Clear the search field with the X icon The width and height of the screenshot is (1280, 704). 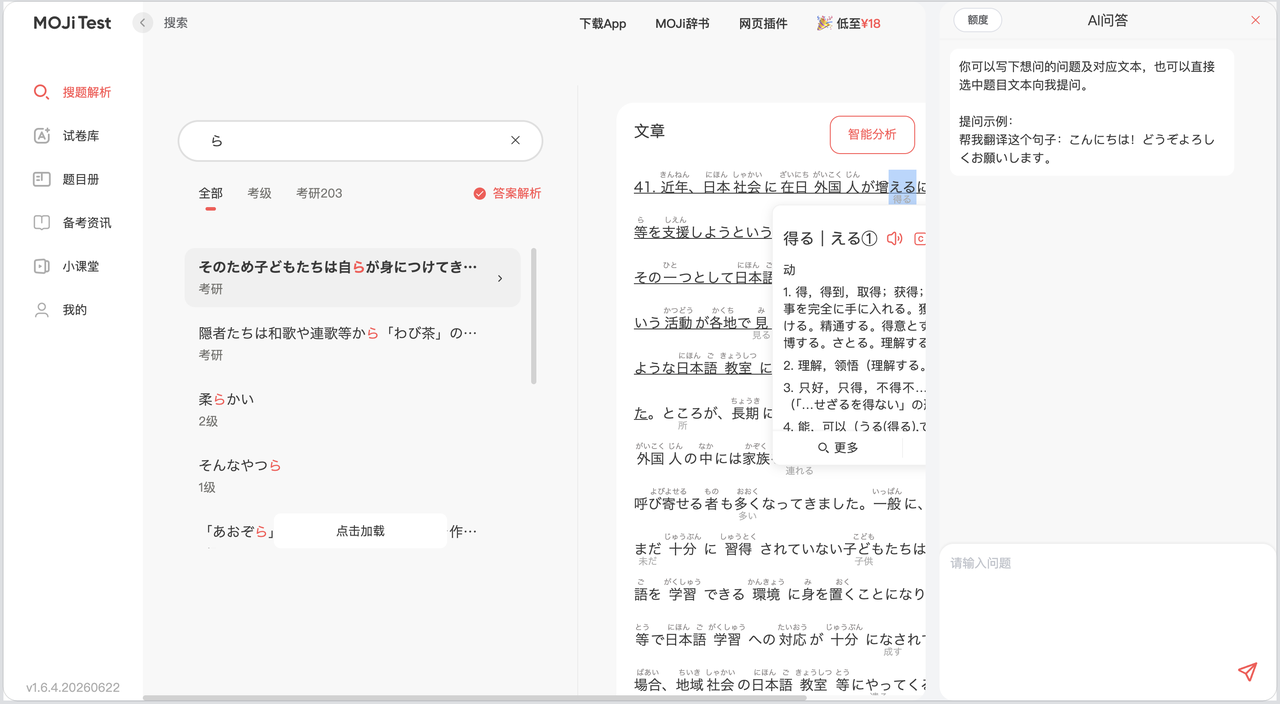515,141
